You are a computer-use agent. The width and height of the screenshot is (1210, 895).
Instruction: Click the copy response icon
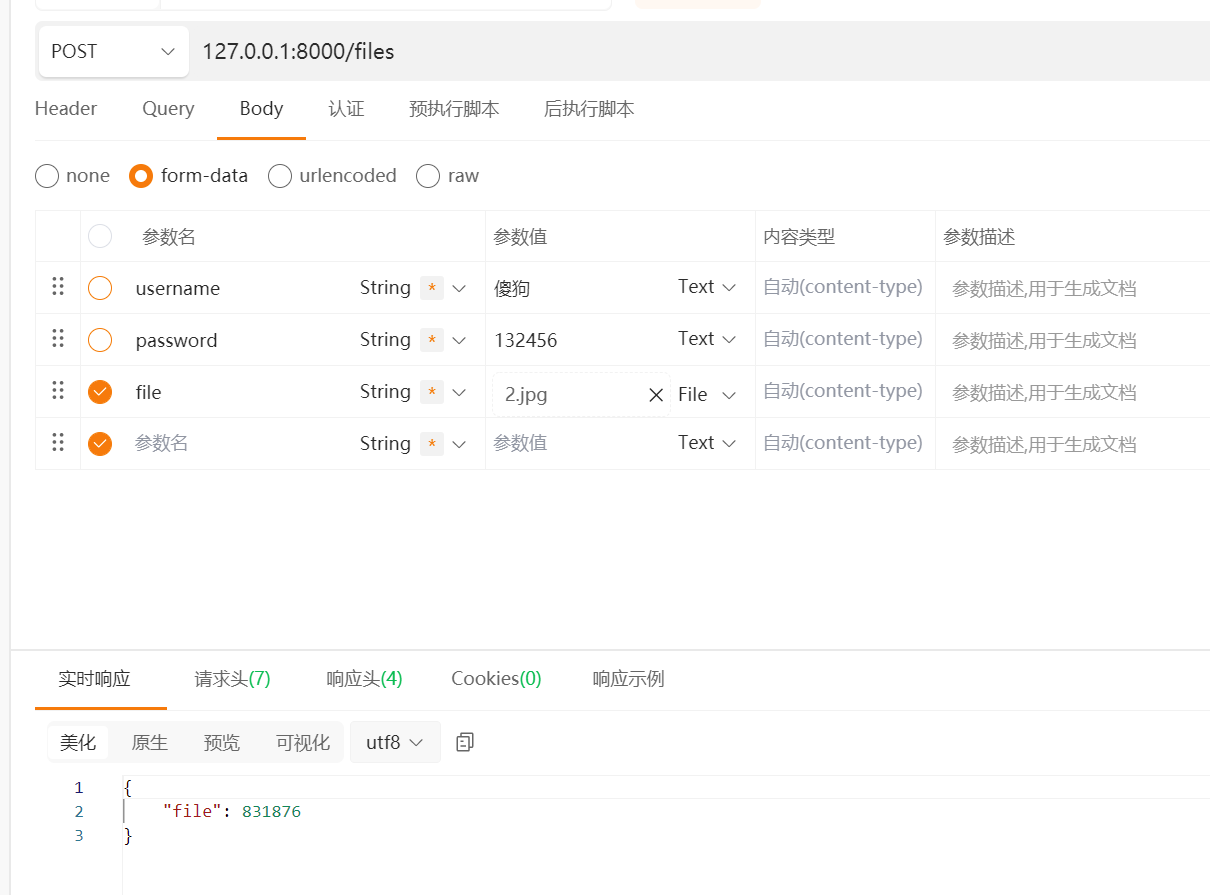click(464, 742)
